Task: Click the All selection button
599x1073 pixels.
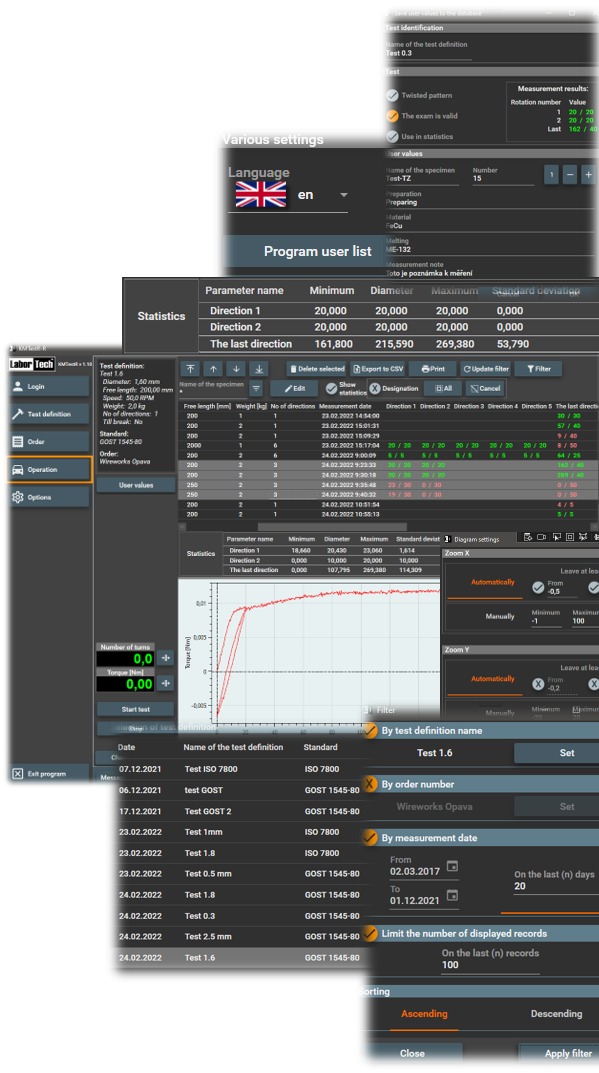Action: click(444, 388)
